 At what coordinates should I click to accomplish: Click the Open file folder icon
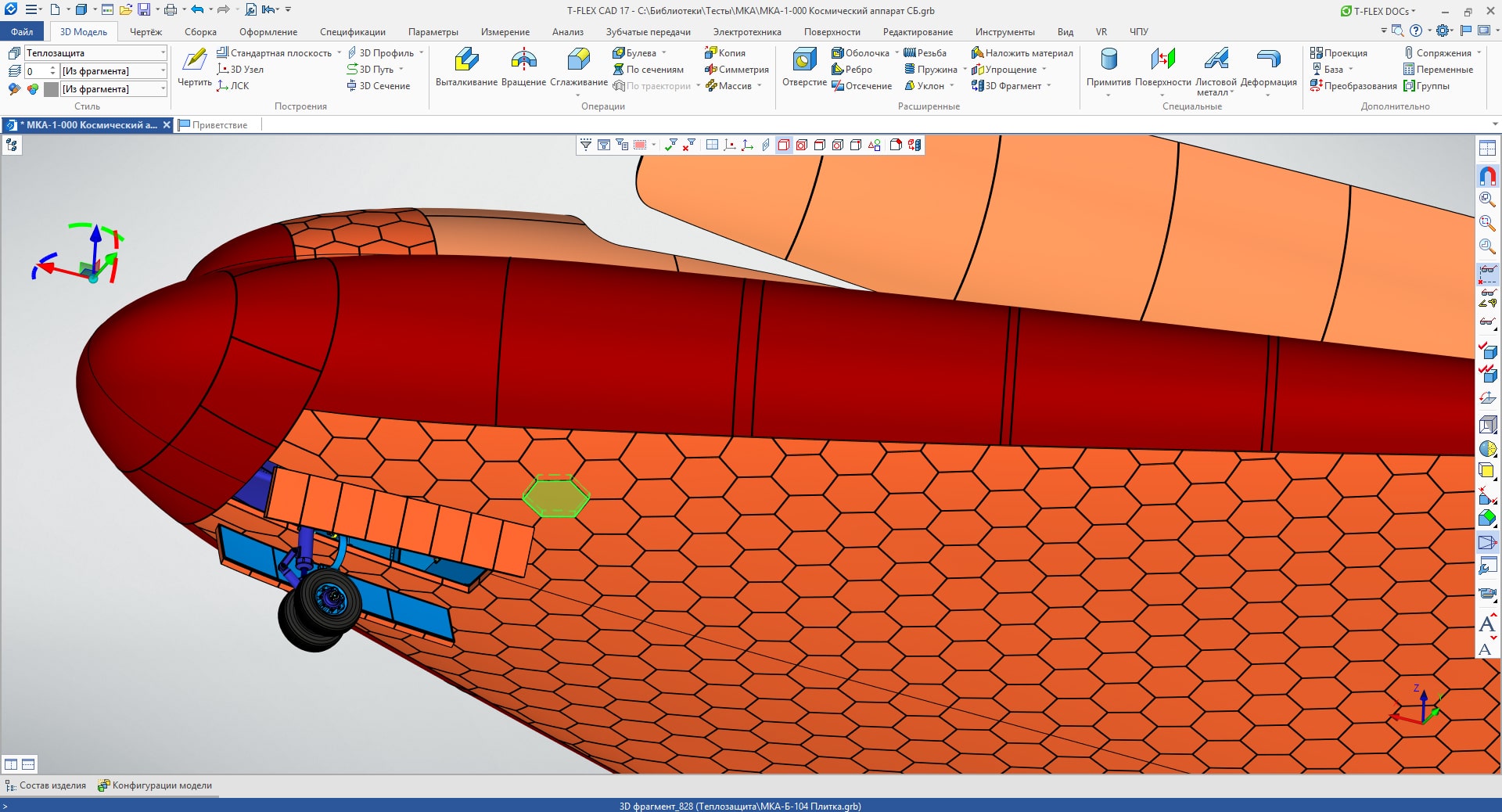125,10
